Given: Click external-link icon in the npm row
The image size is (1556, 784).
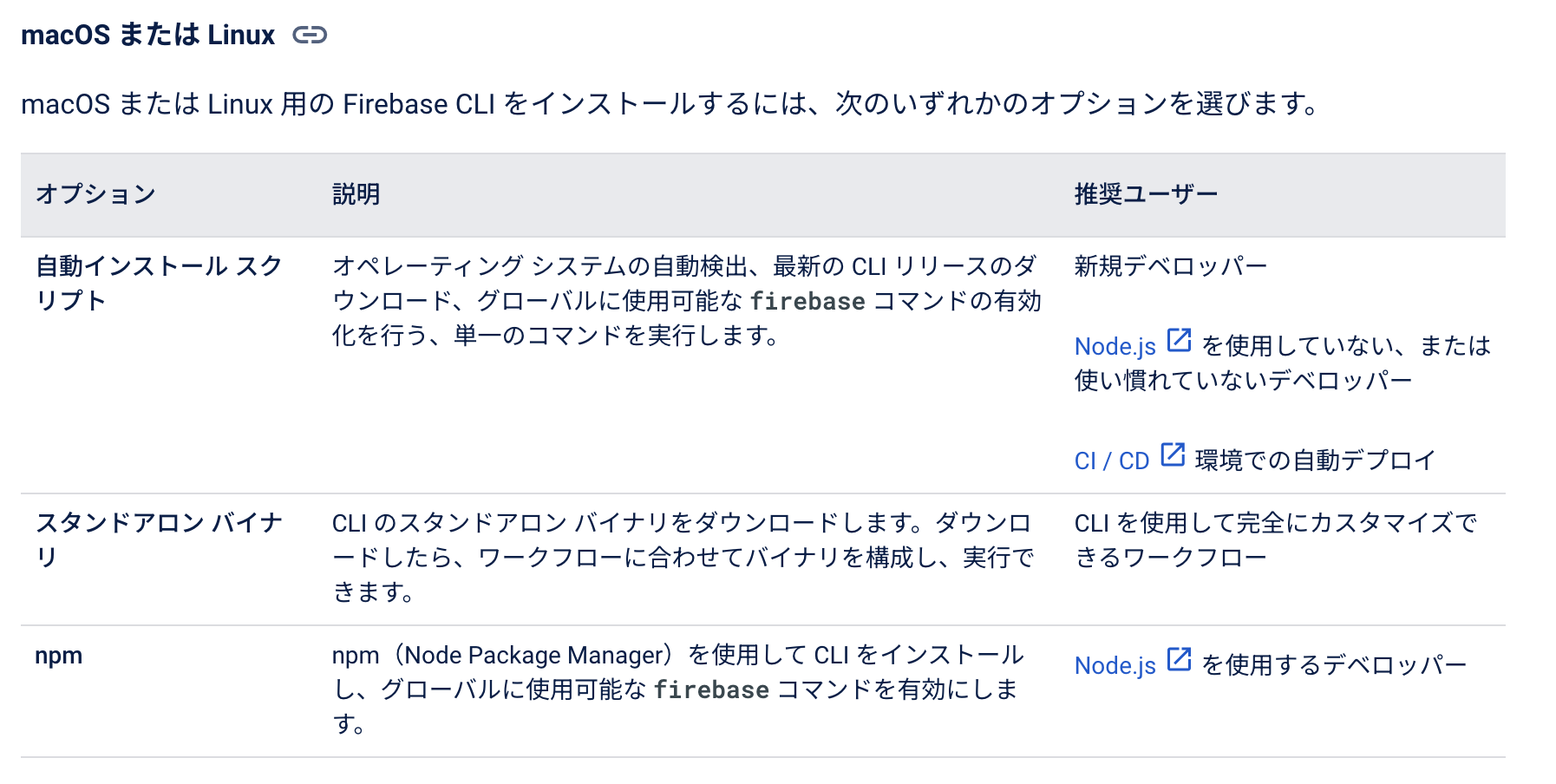Looking at the screenshot, I should [1179, 659].
